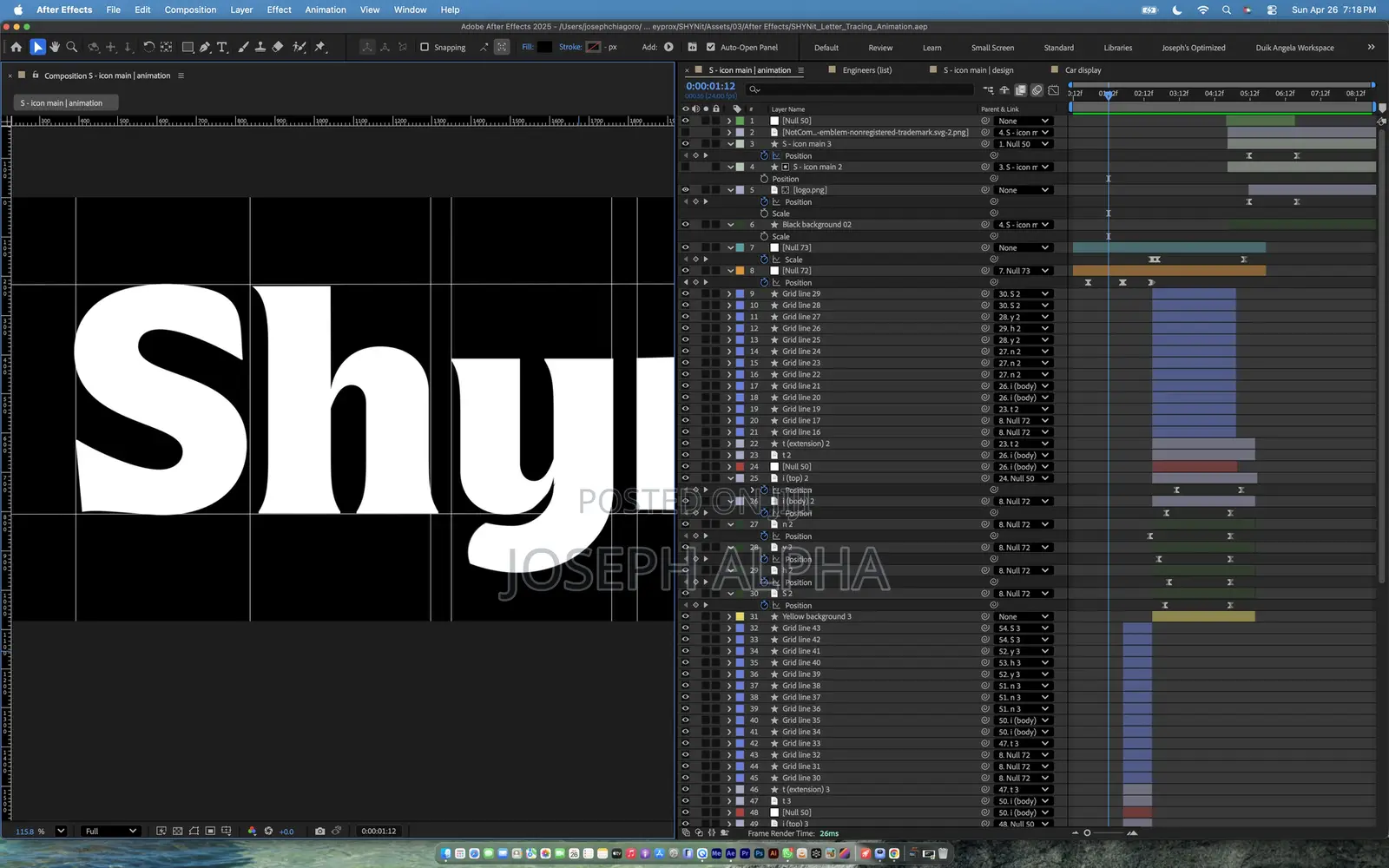This screenshot has width=1389, height=868.
Task: Open parent dropdown for [Null 73] layer
Action: point(1024,247)
